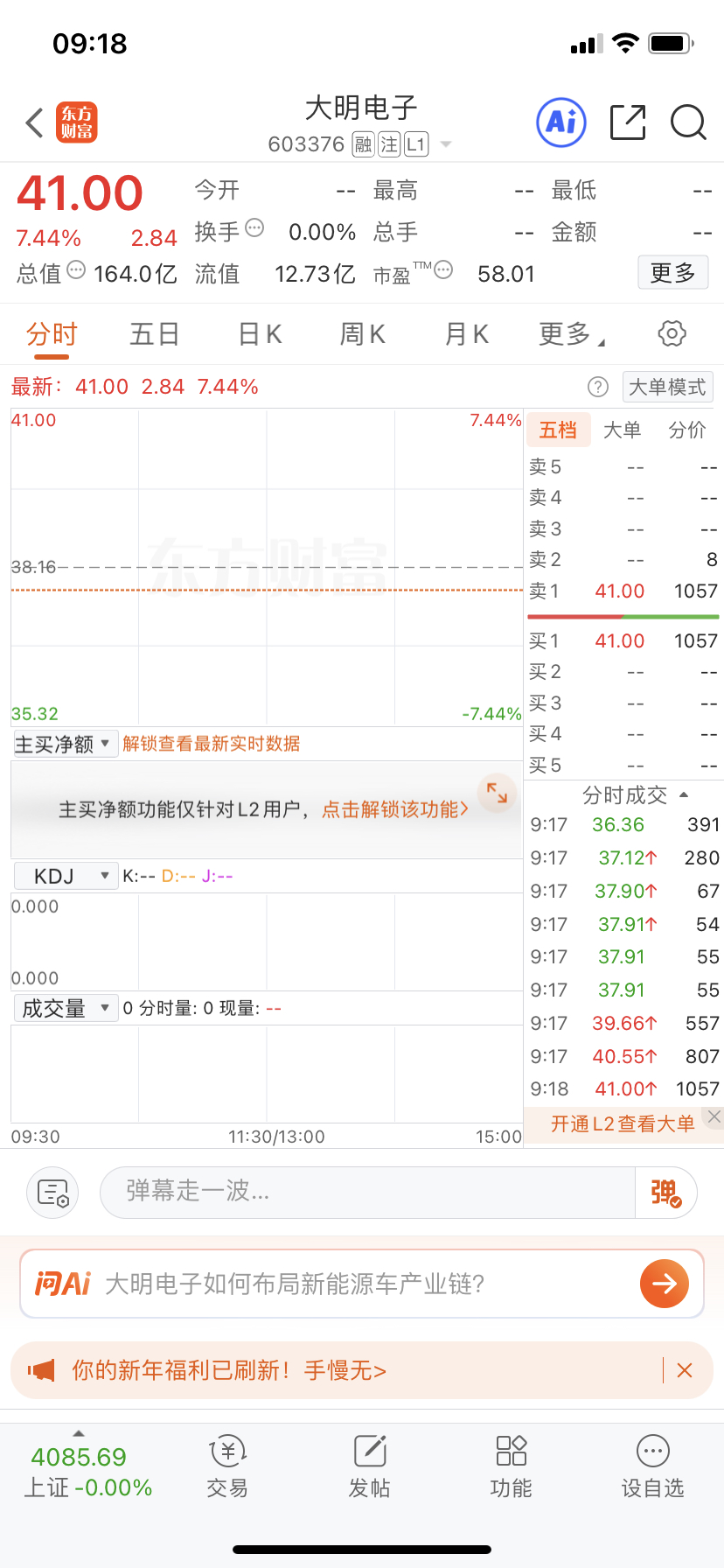The image size is (724, 1568).
Task: Tap the back arrow icon
Action: click(x=34, y=122)
